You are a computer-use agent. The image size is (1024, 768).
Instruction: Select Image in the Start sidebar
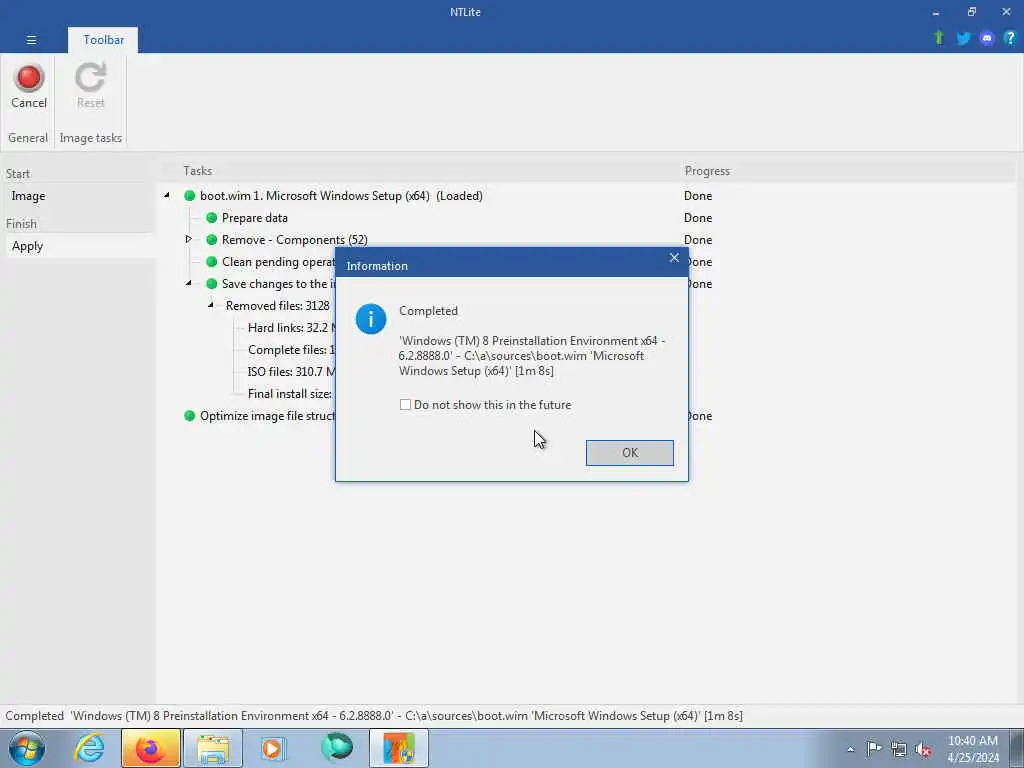(28, 196)
